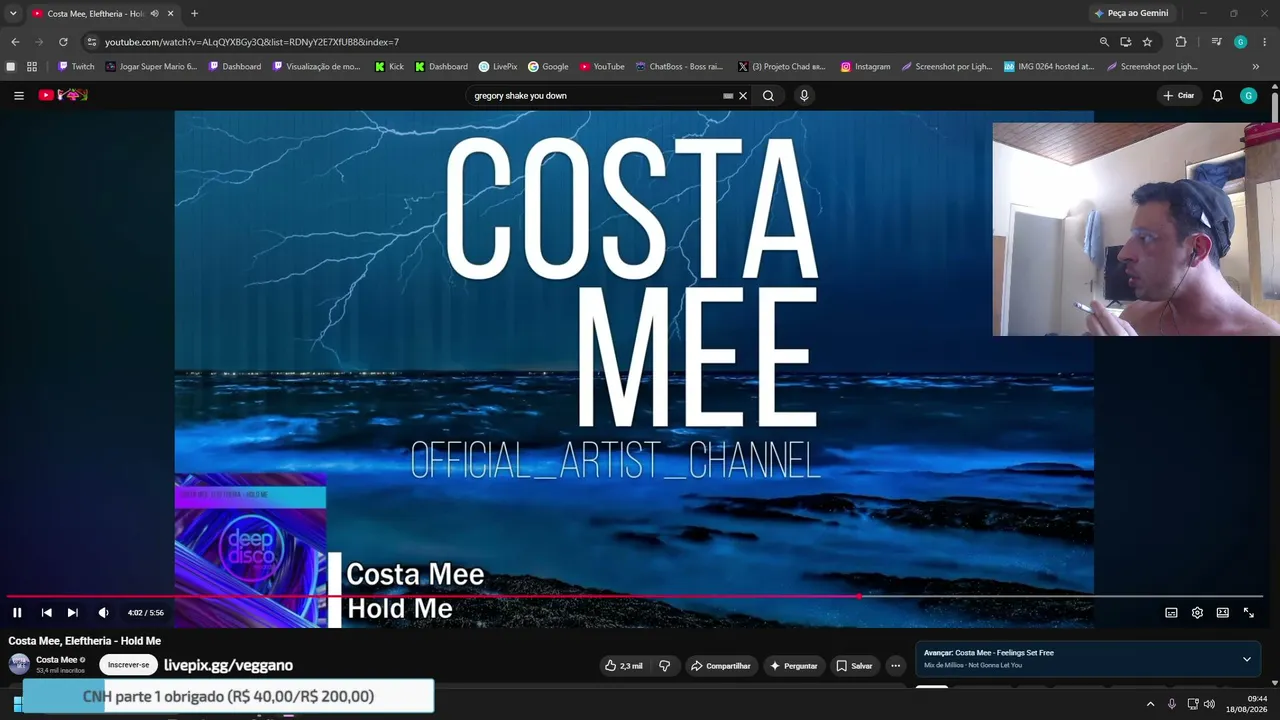
Task: Open the more actions ellipsis menu
Action: click(896, 666)
